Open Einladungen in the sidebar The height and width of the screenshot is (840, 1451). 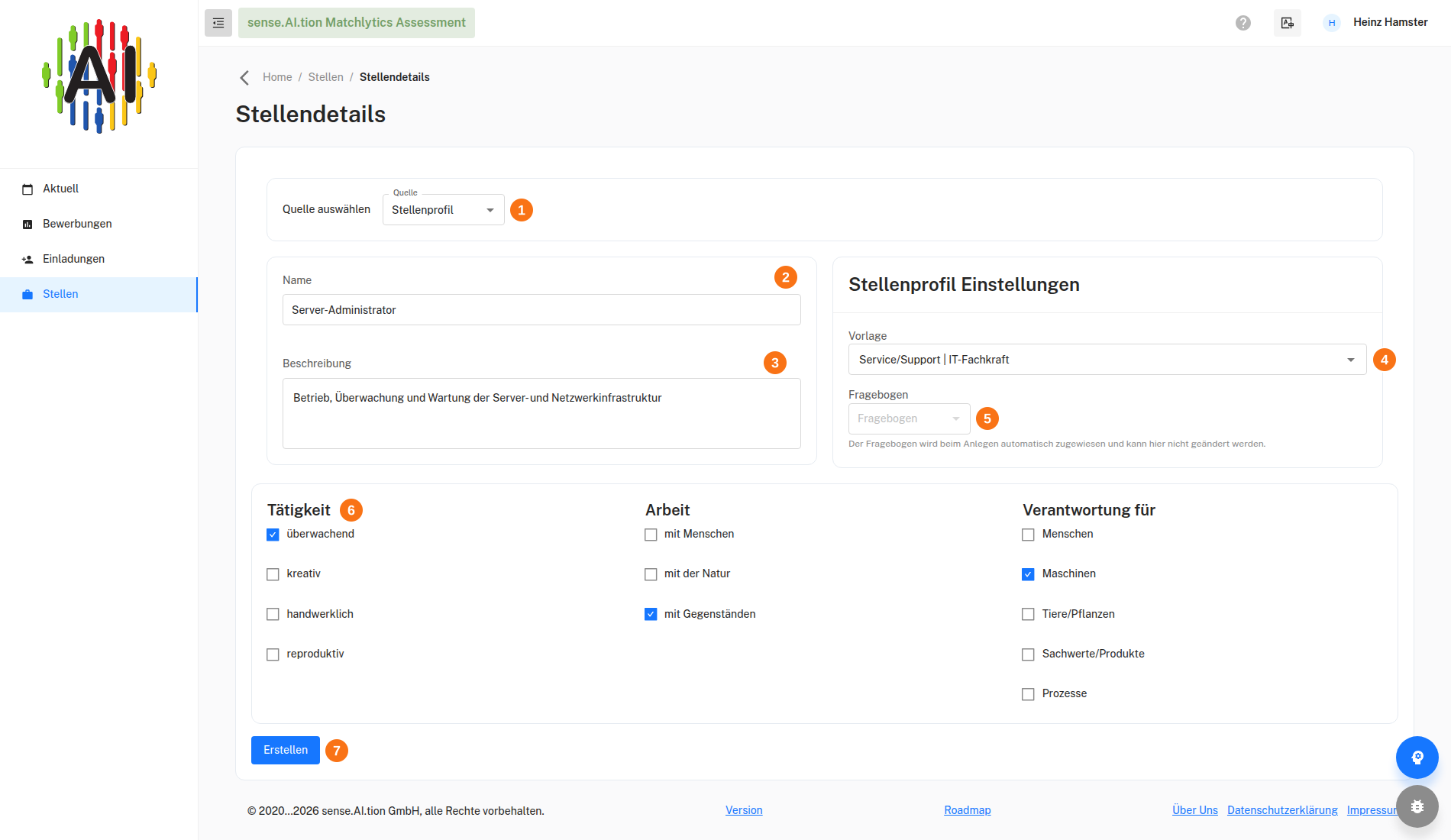coord(99,259)
